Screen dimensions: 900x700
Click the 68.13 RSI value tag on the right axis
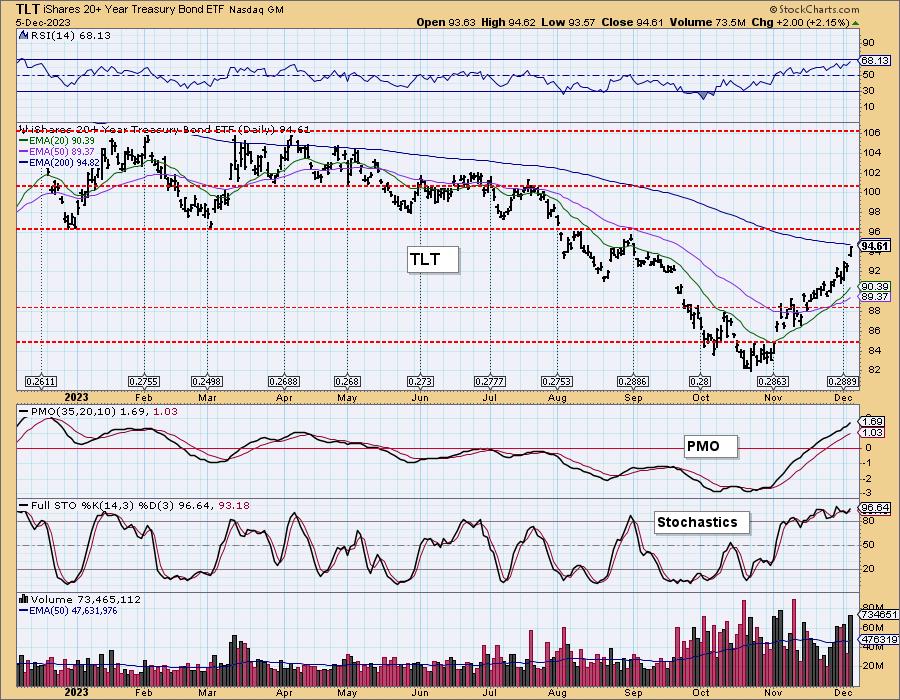[875, 60]
